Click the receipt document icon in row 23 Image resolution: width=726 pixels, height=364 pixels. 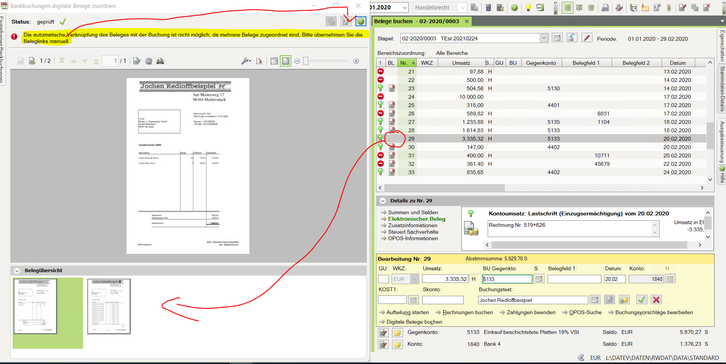[x=392, y=88]
